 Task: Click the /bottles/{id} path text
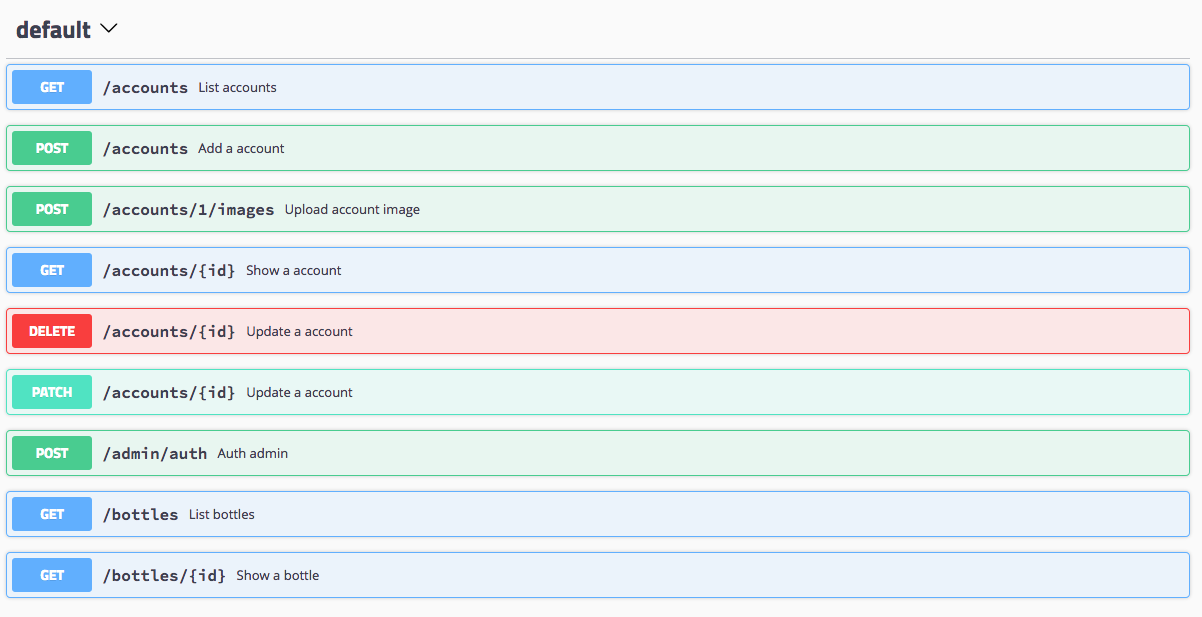[x=164, y=576]
